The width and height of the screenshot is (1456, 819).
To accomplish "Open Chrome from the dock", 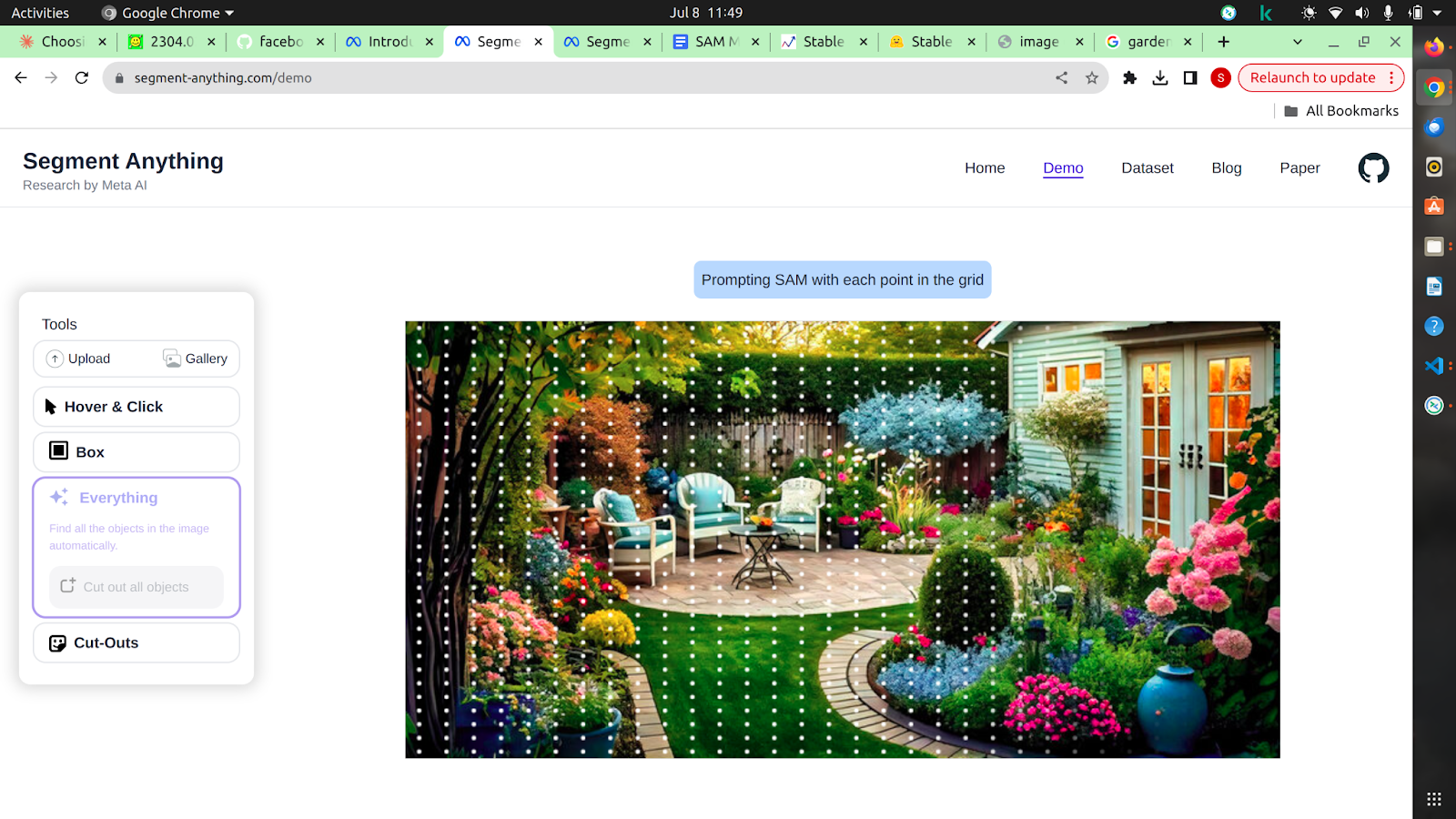I will 1434,87.
